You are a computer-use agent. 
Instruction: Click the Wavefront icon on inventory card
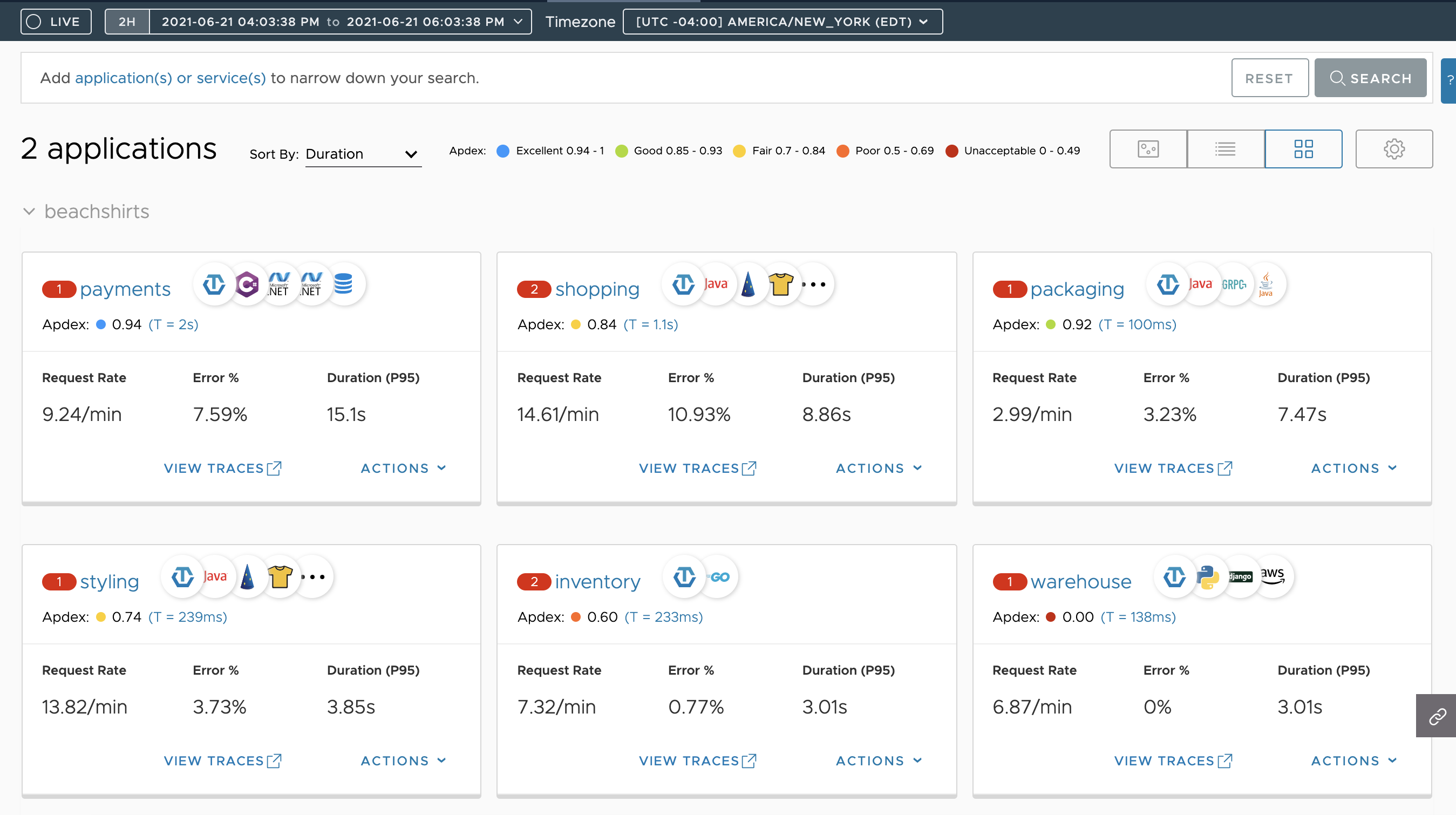684,577
